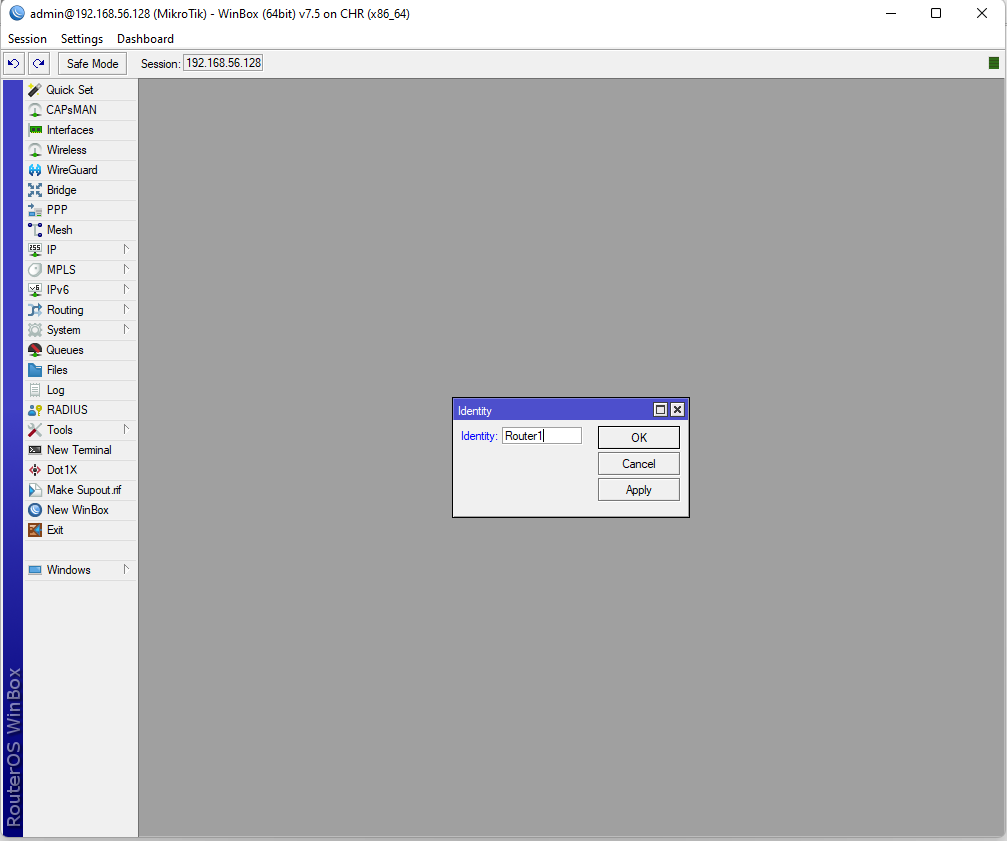Image resolution: width=1007 pixels, height=841 pixels.
Task: Close the Identity dialog window
Action: click(677, 410)
